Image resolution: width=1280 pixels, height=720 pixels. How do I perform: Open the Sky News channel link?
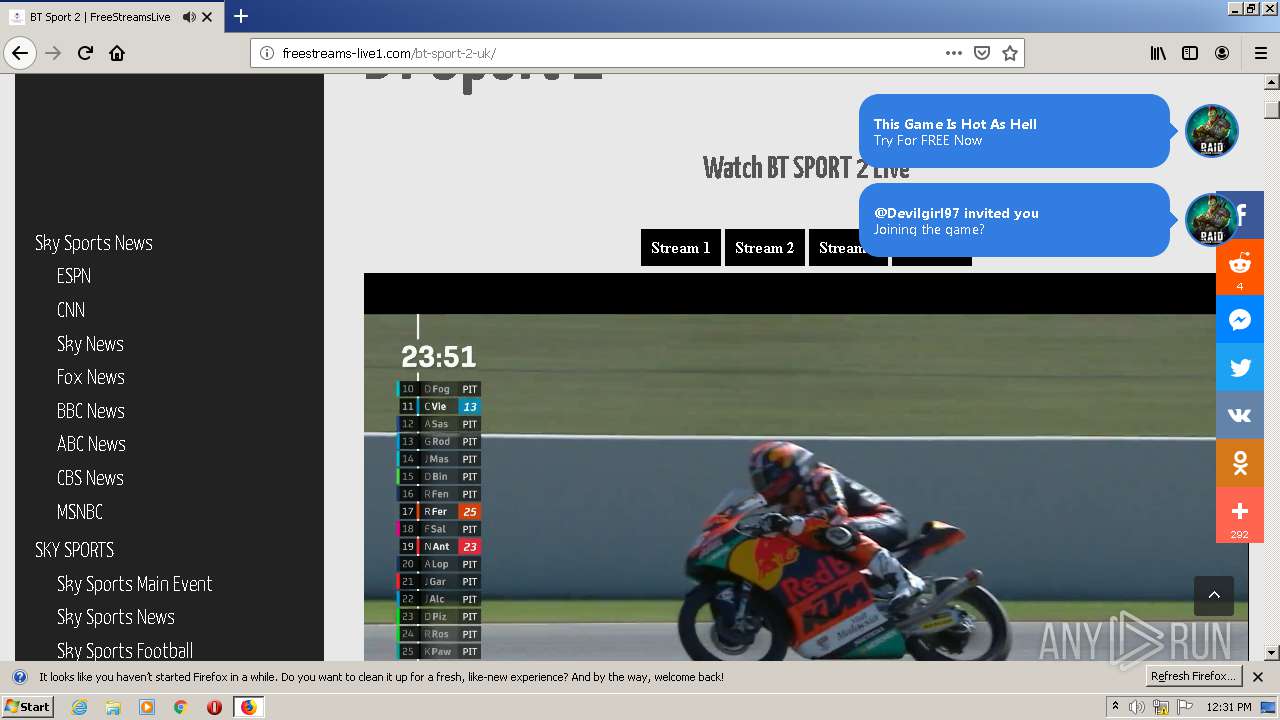coord(90,344)
